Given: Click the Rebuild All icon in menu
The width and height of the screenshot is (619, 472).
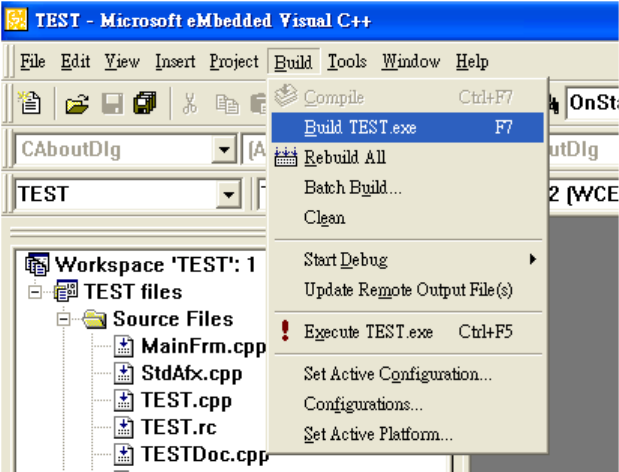Looking at the screenshot, I should (285, 157).
